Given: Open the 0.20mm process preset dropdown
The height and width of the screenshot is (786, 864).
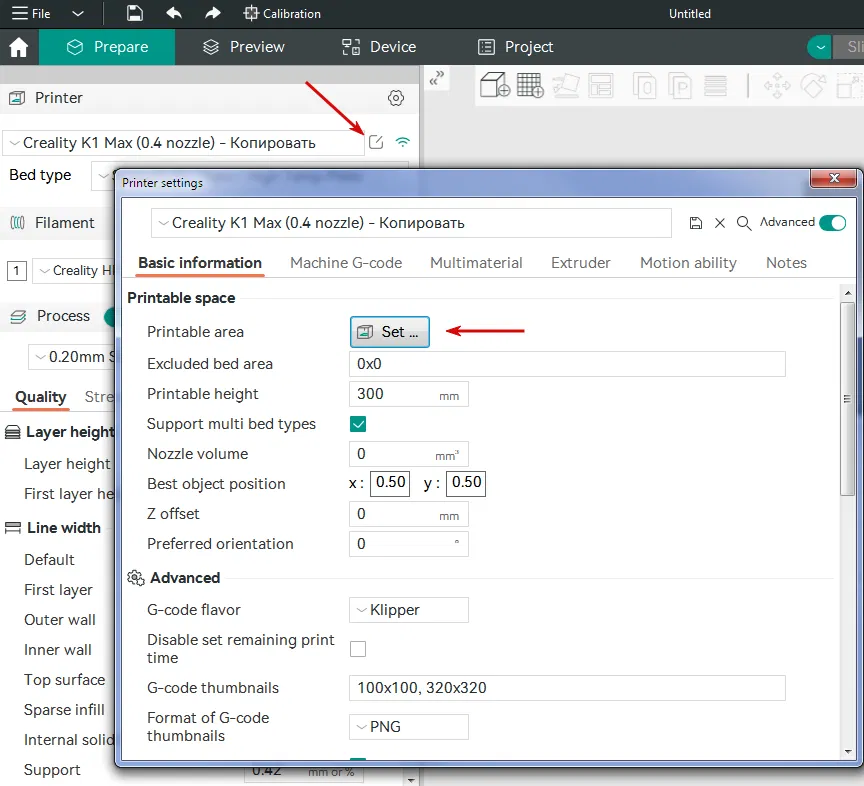Looking at the screenshot, I should click(x=72, y=357).
